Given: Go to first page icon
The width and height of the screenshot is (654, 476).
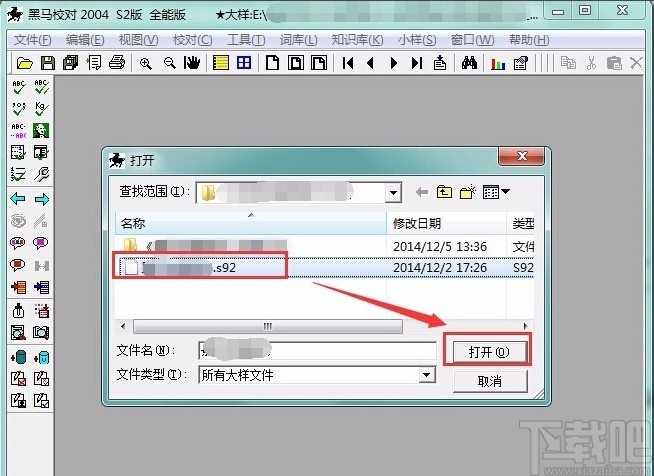Looking at the screenshot, I should 348,63.
